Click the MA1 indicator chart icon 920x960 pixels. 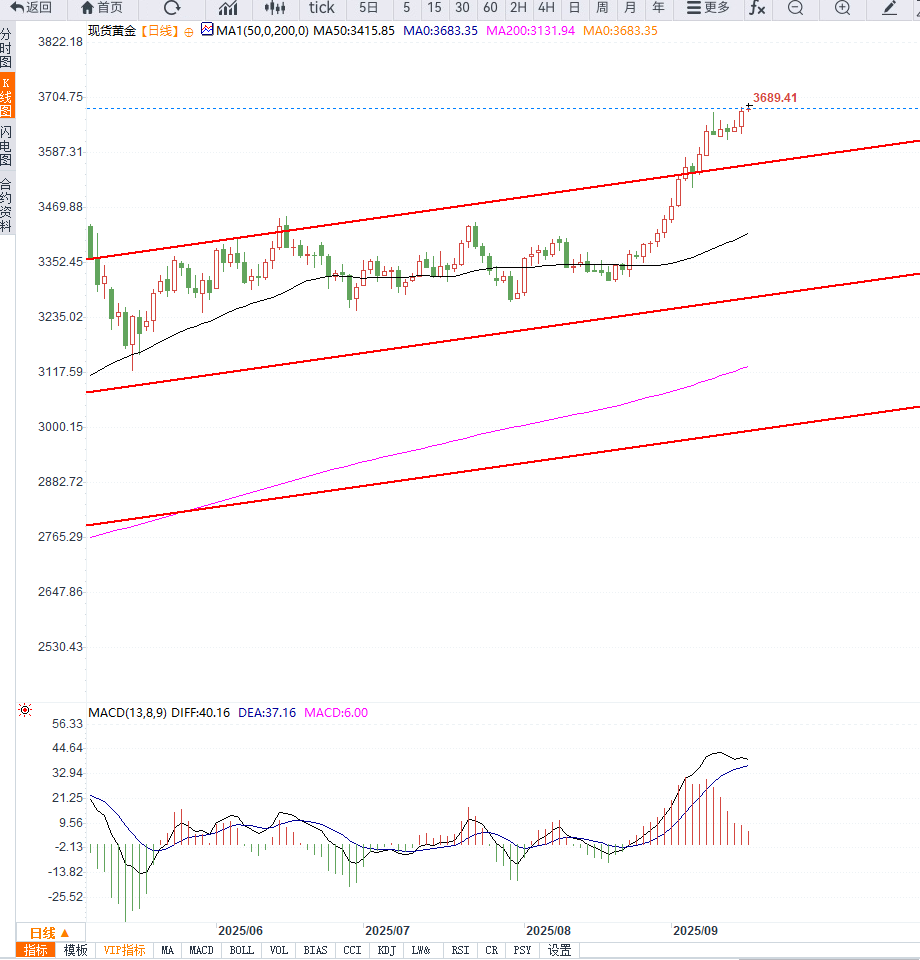[207, 29]
